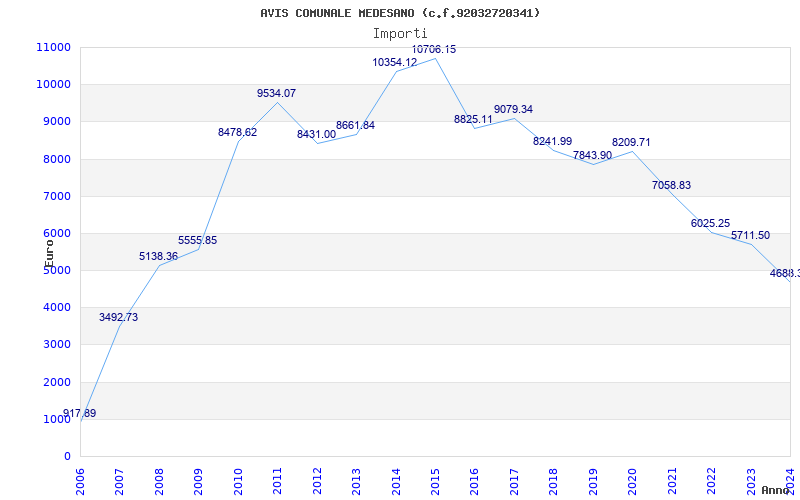The height and width of the screenshot is (500, 800).
Task: Click the x-axis year 2021
Action: [672, 481]
